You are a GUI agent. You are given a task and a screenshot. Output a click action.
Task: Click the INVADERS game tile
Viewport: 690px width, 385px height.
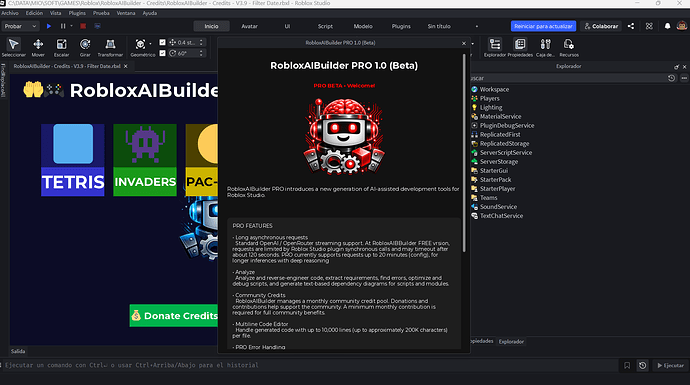pyautogui.click(x=145, y=160)
